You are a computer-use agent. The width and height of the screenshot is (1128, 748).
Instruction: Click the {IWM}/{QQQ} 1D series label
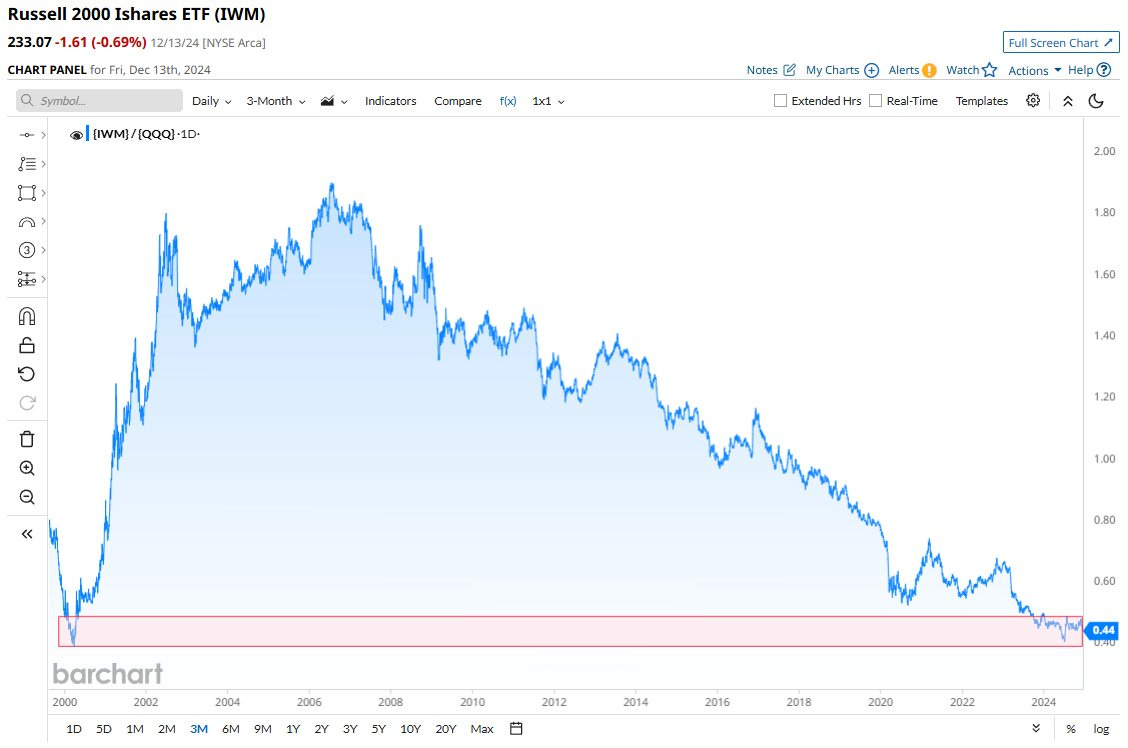pos(146,134)
